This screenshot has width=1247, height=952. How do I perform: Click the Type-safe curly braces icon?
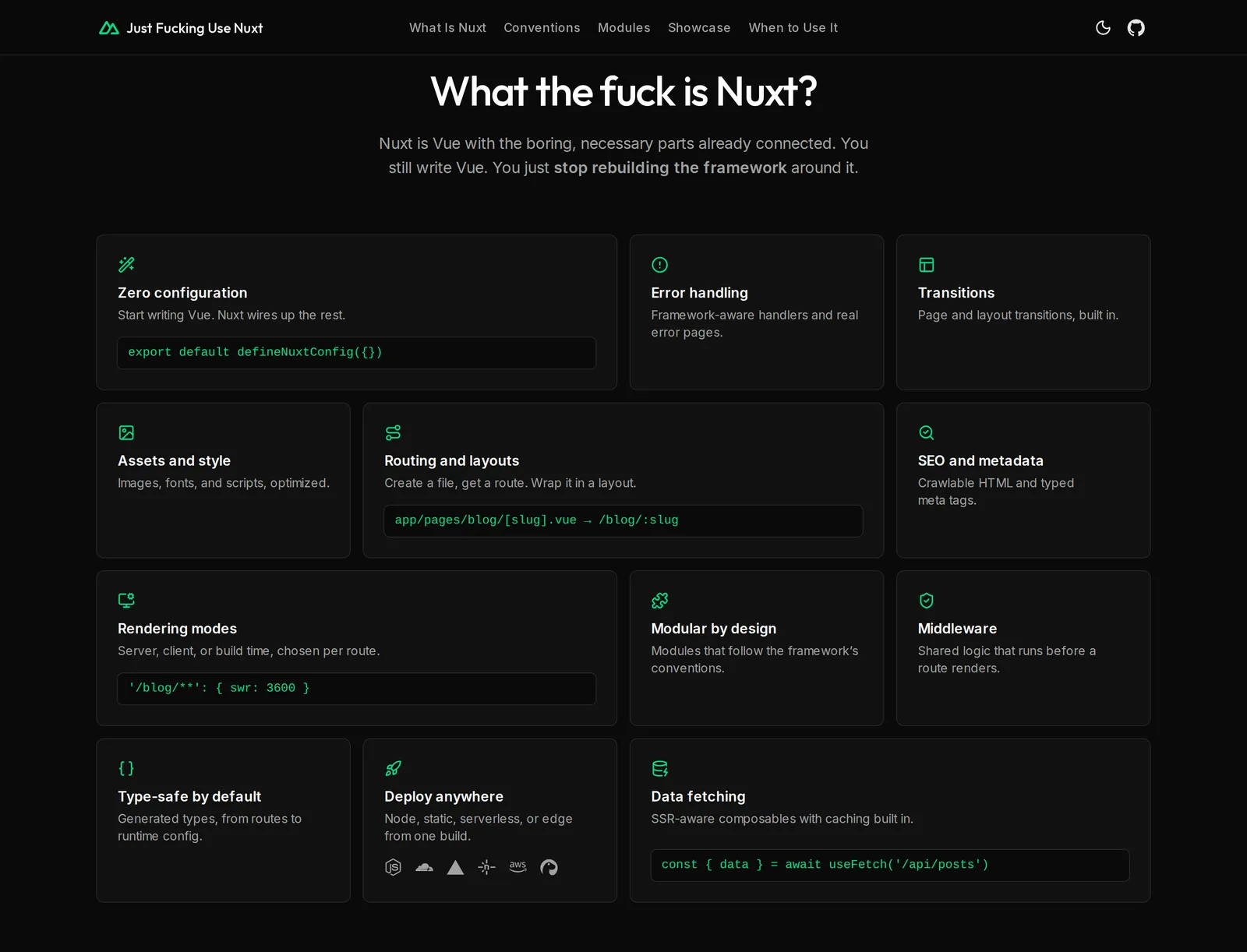pyautogui.click(x=126, y=768)
